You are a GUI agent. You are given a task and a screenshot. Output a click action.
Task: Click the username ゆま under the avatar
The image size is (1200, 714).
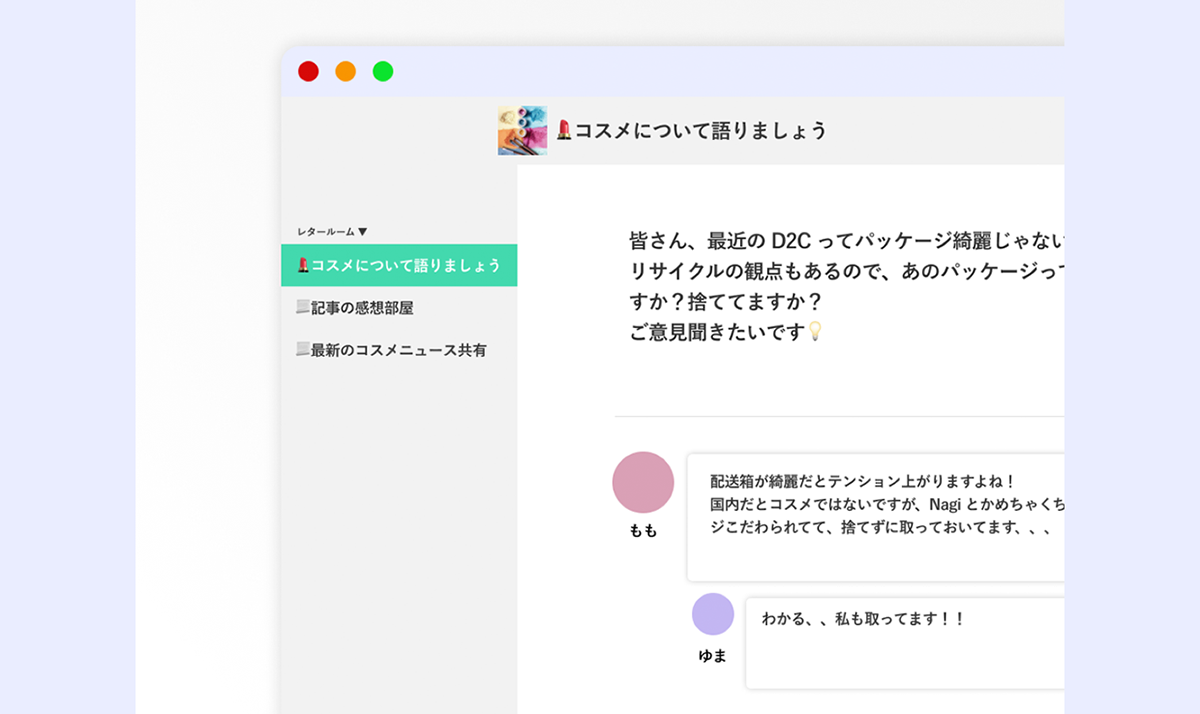pos(713,656)
